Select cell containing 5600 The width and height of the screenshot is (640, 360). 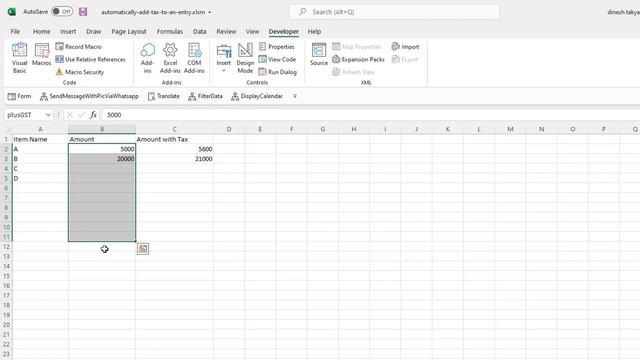tap(174, 149)
